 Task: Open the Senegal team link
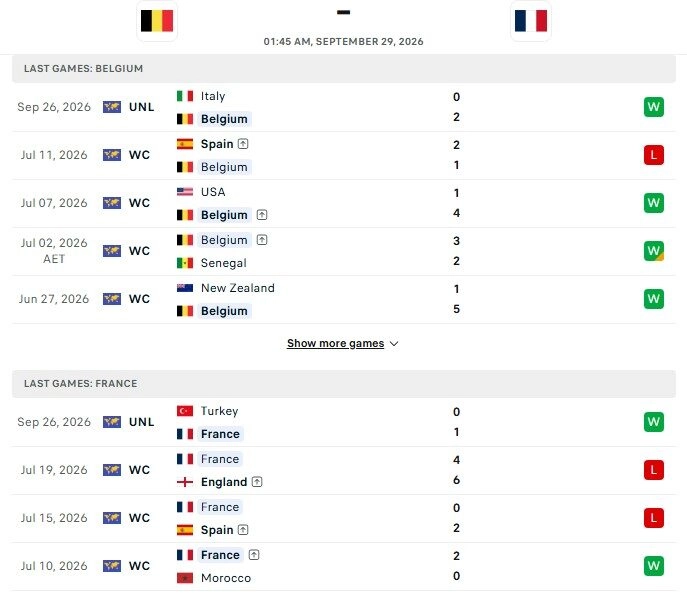point(223,263)
